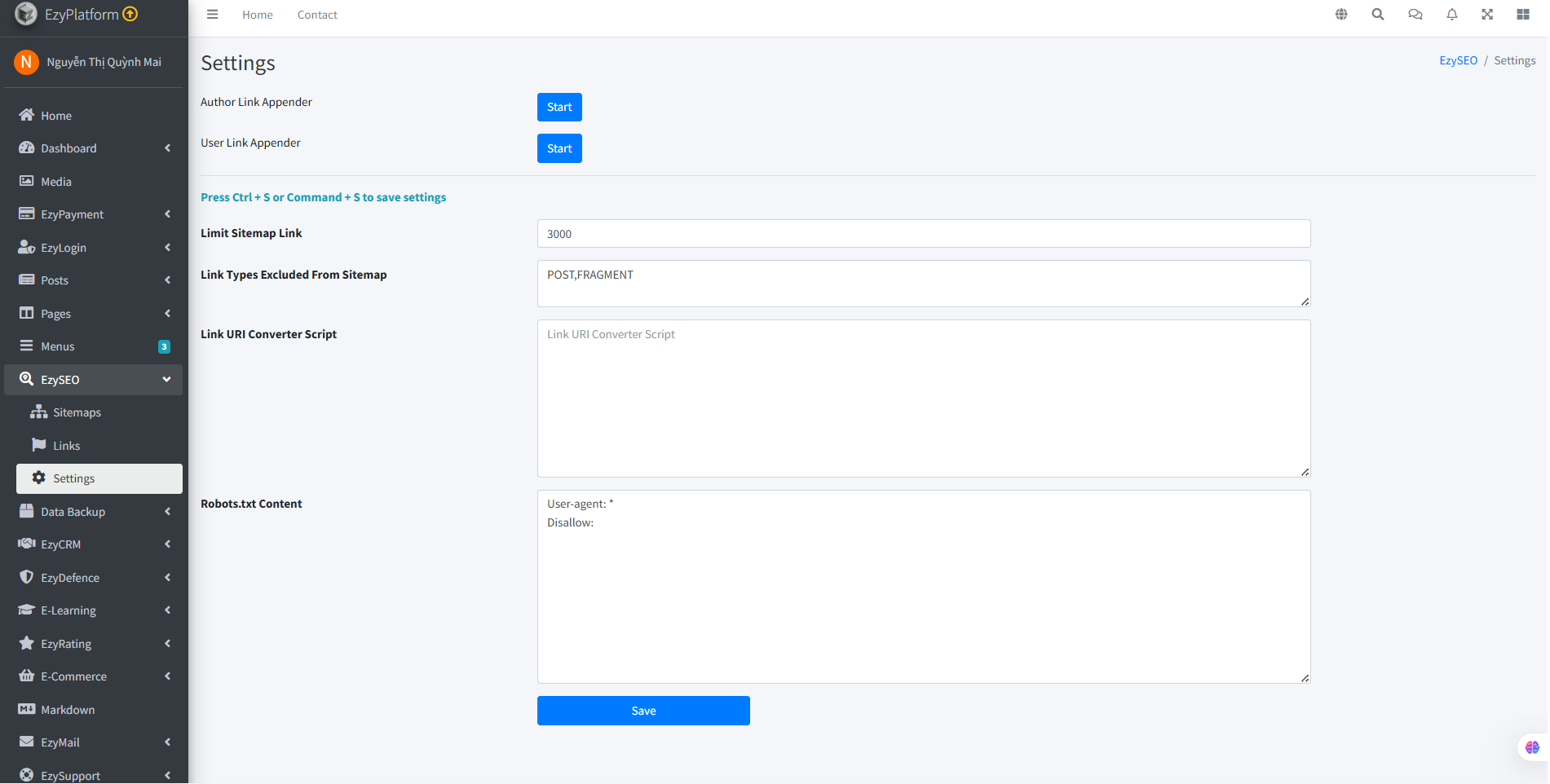
Task: Open the grid apps icon
Action: click(1523, 15)
